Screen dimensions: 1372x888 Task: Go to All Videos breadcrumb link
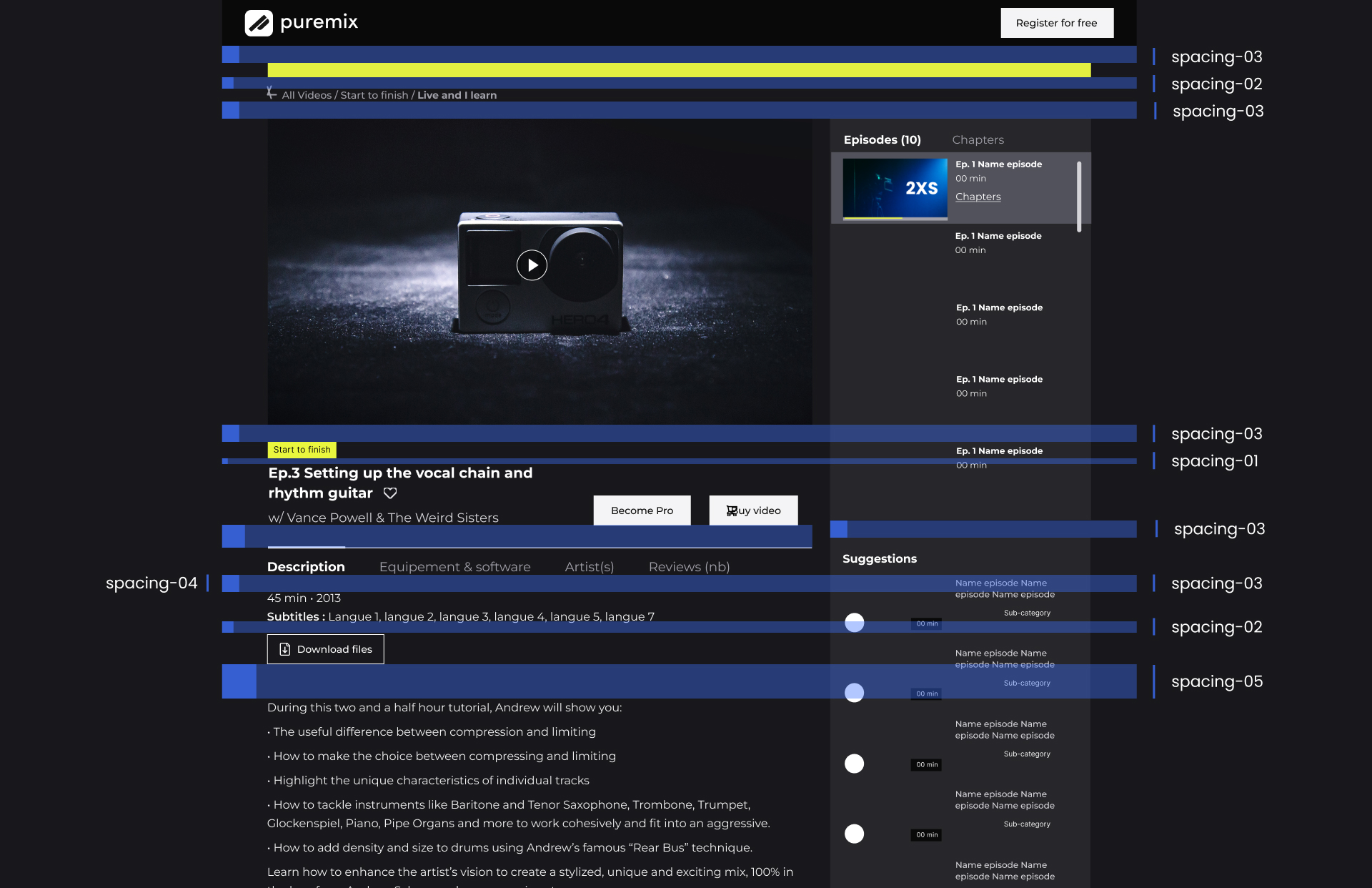(x=307, y=95)
